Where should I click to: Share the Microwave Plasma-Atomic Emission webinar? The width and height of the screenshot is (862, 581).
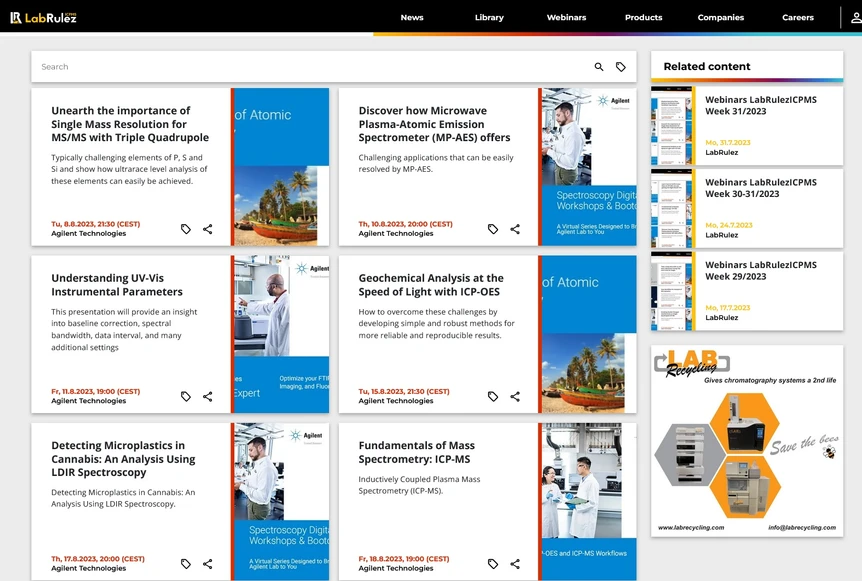point(515,229)
